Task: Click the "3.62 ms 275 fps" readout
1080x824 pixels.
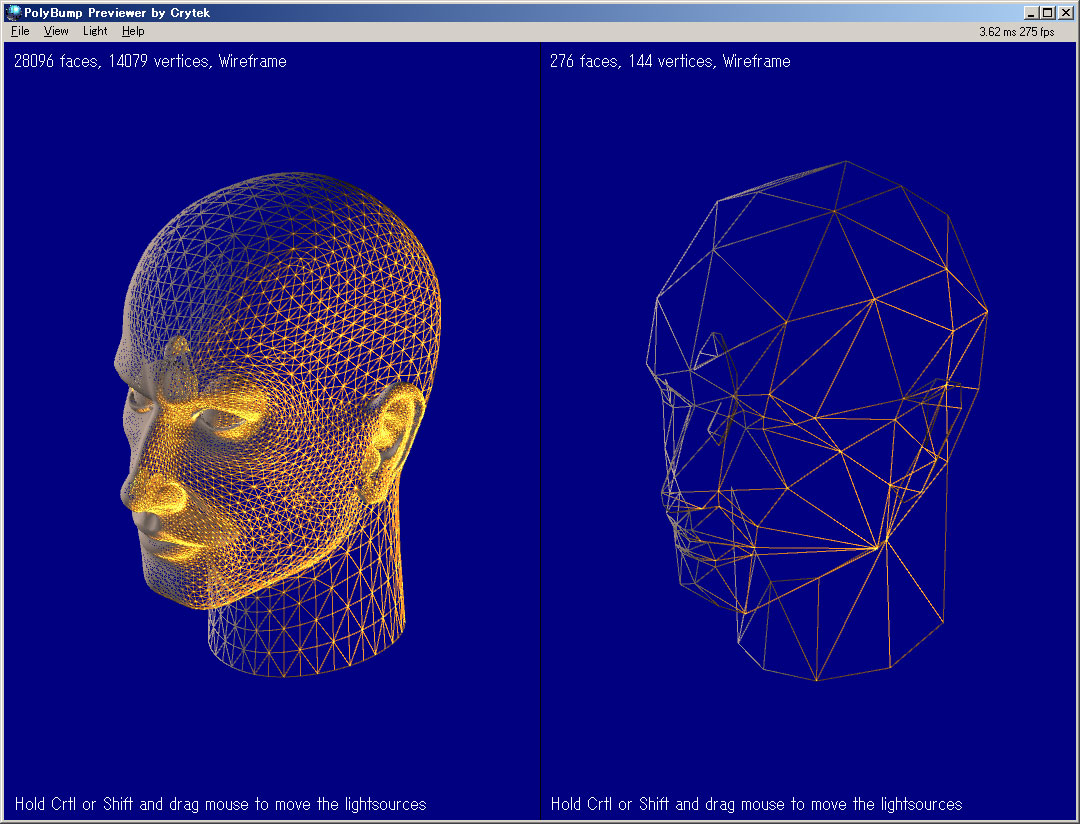Action: click(1016, 32)
